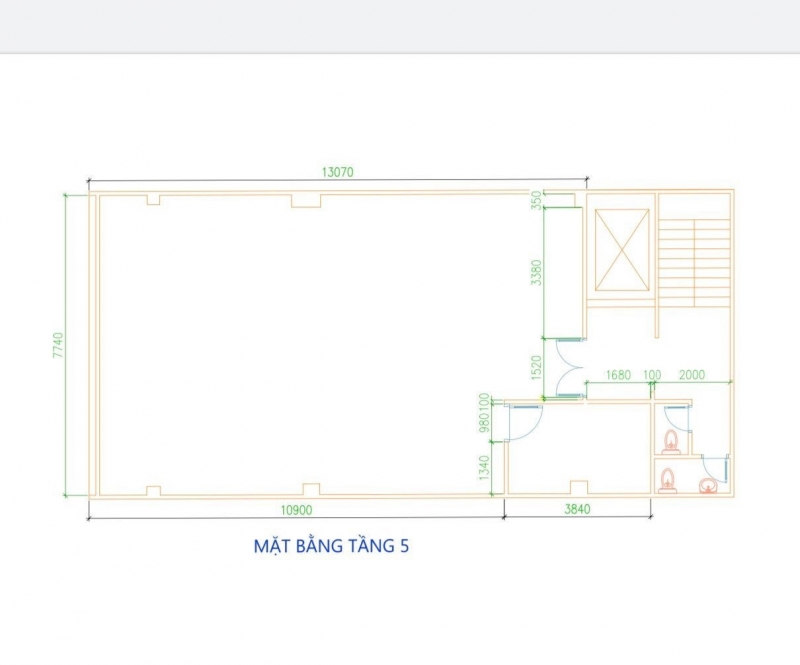
Task: Click the elevator shaft symbol with X
Action: pos(619,250)
